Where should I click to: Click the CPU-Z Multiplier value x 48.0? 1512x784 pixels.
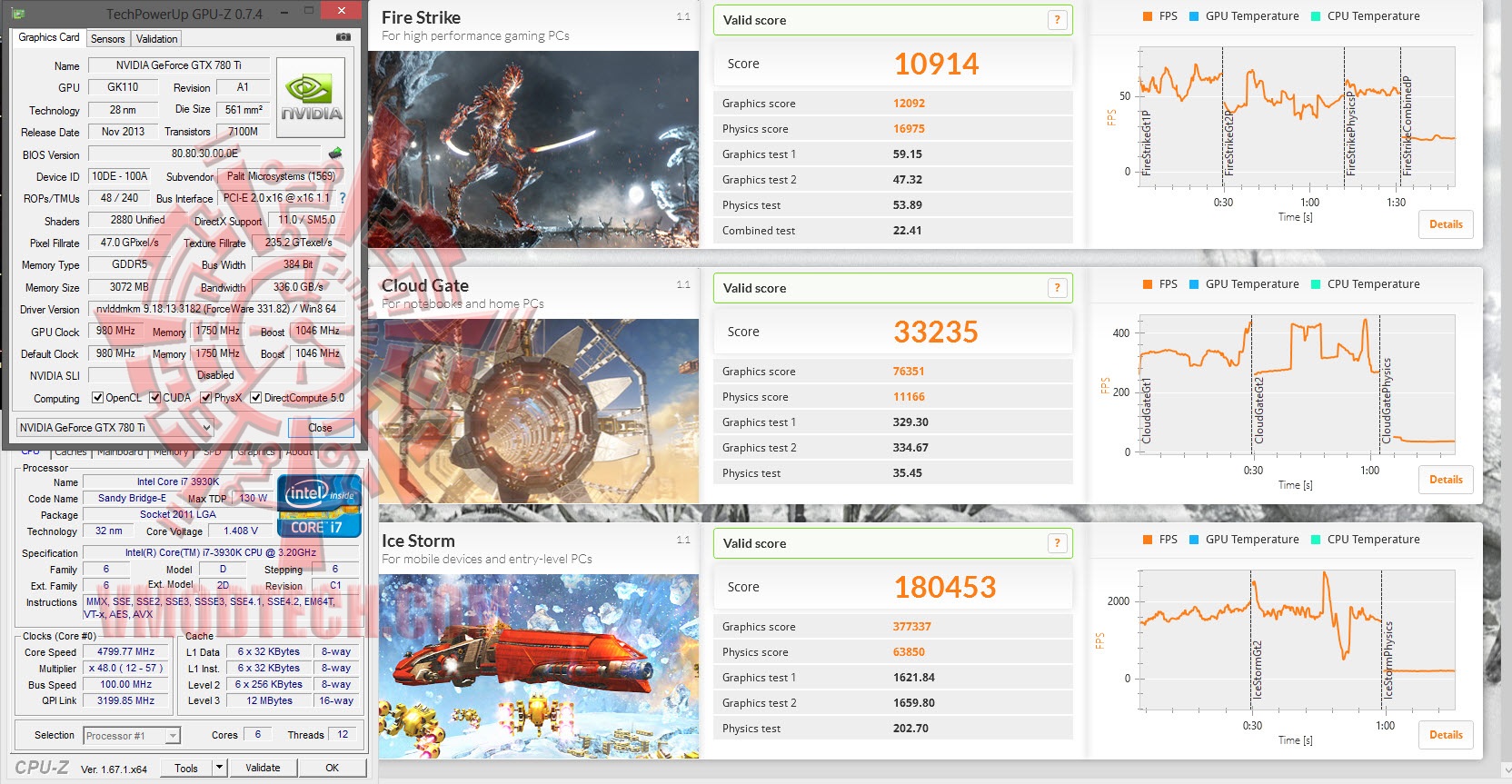click(x=125, y=668)
